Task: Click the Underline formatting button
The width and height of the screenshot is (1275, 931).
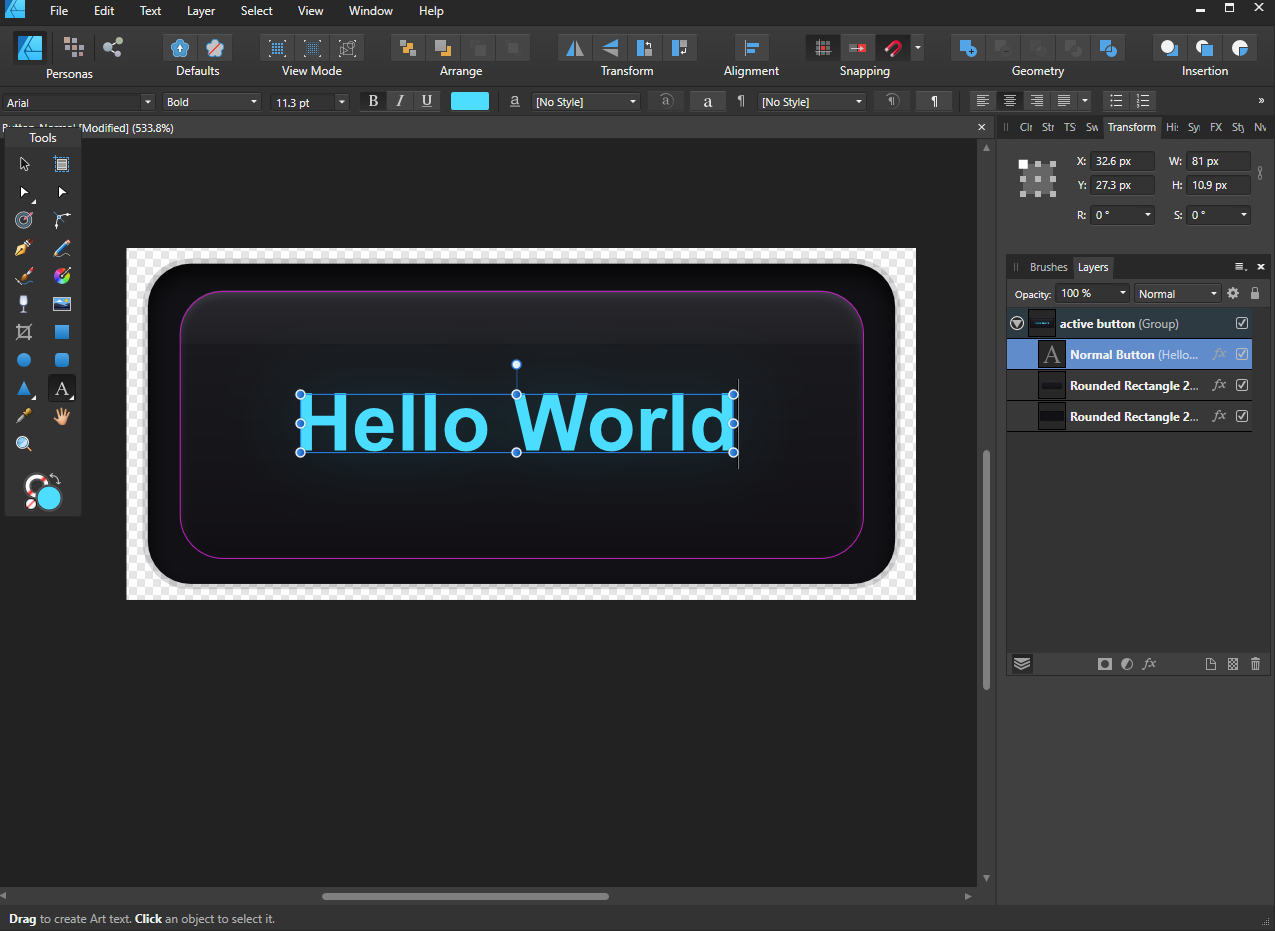Action: 427,101
